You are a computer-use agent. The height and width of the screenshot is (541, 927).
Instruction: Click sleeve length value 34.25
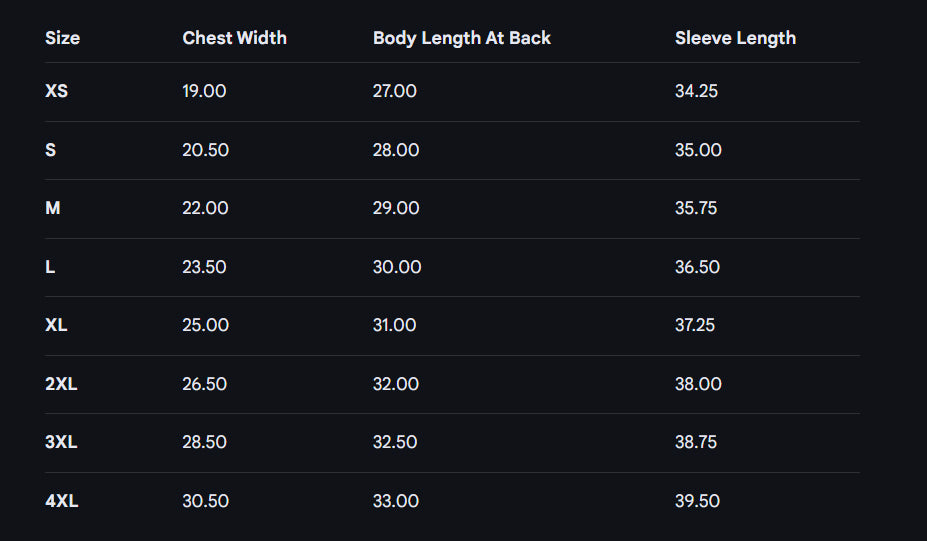point(696,91)
